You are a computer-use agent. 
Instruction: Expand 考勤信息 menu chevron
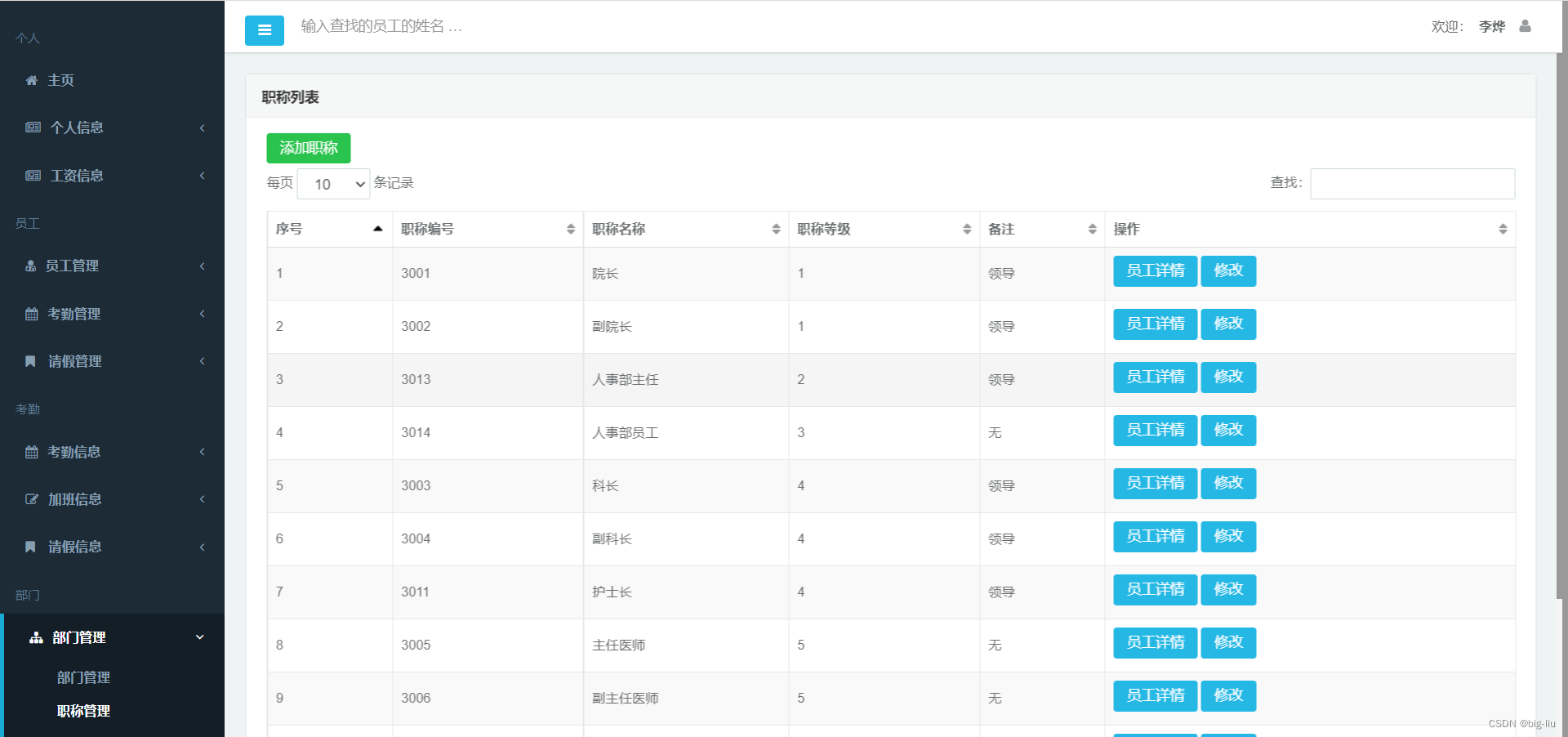202,452
